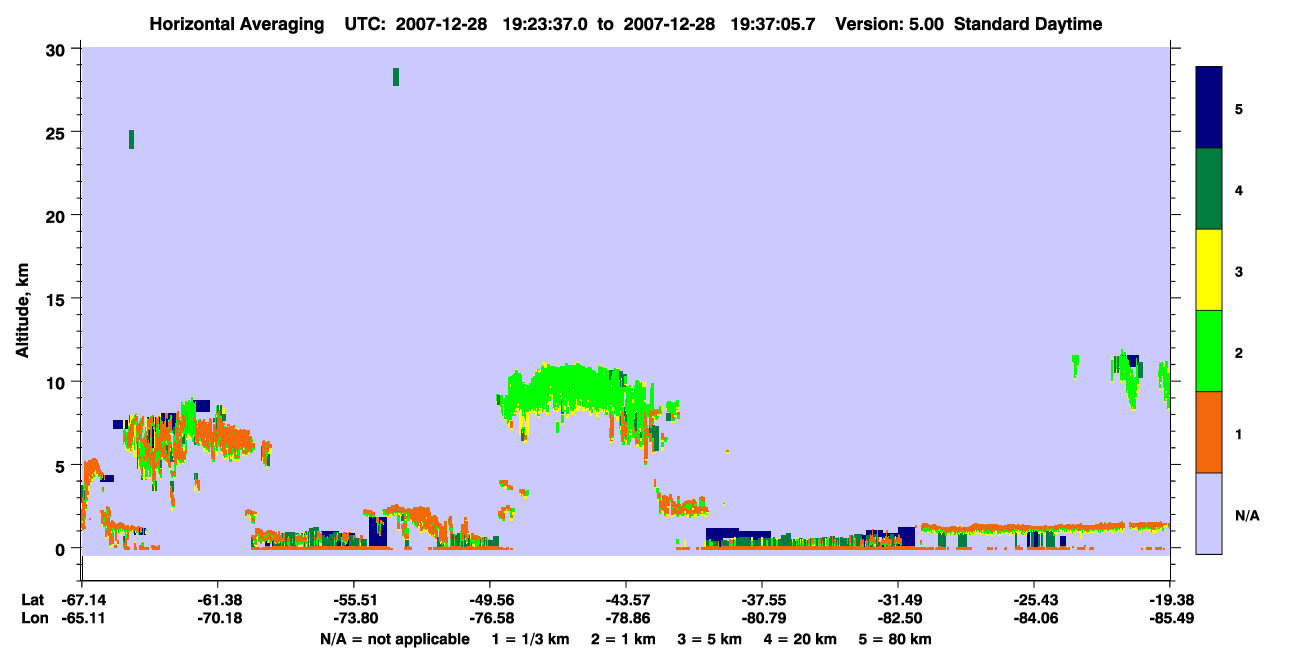Click latitude value -43.57
This screenshot has height=667, width=1300.
point(626,600)
